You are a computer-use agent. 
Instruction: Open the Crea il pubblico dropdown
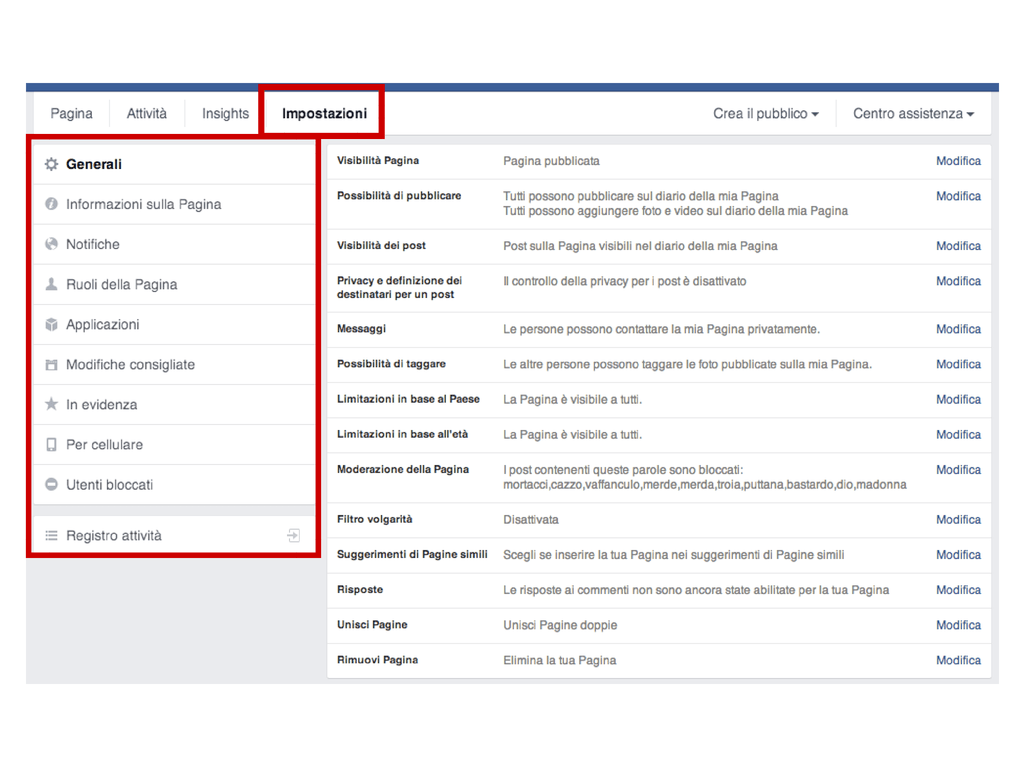pos(765,113)
